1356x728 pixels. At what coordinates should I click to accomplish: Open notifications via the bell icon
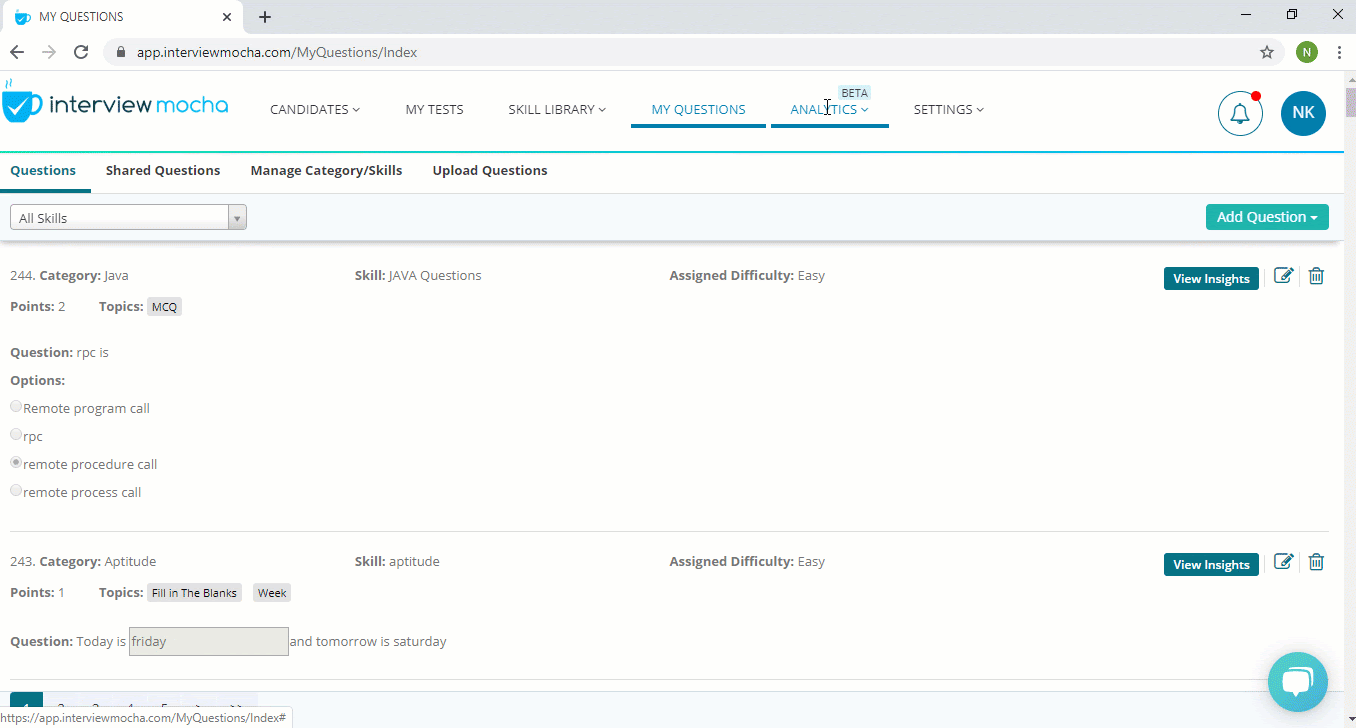tap(1240, 113)
